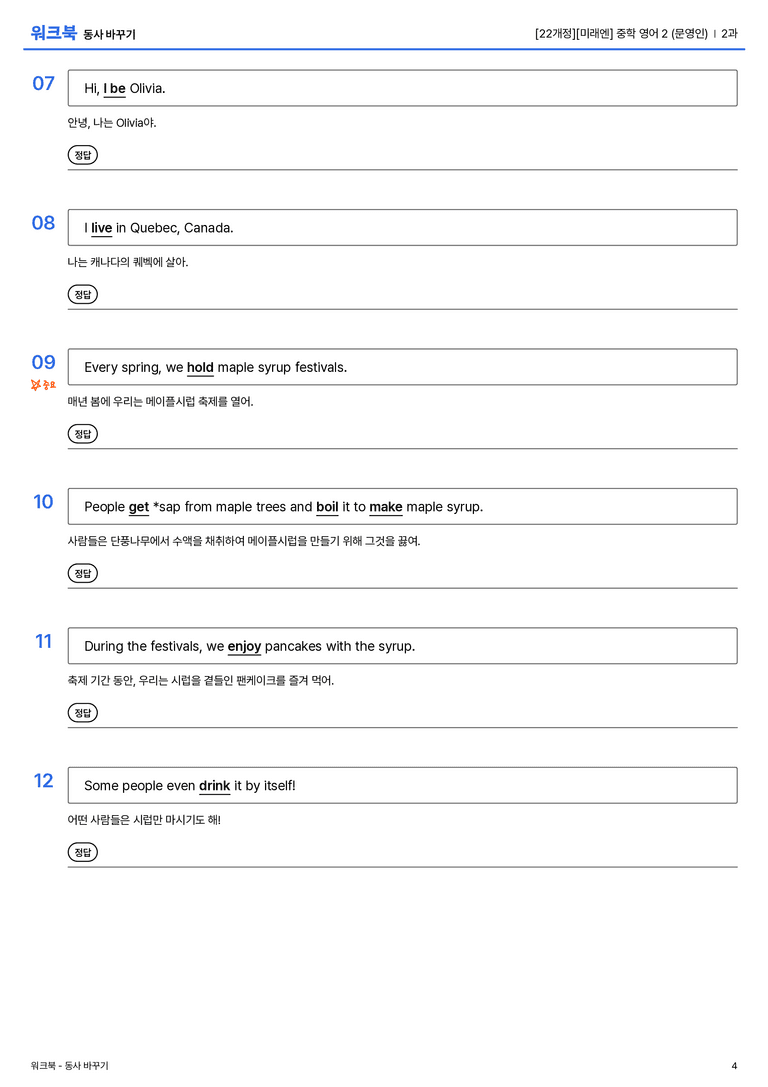
Task: Click the 정답 badge under question 11
Action: [x=82, y=712]
